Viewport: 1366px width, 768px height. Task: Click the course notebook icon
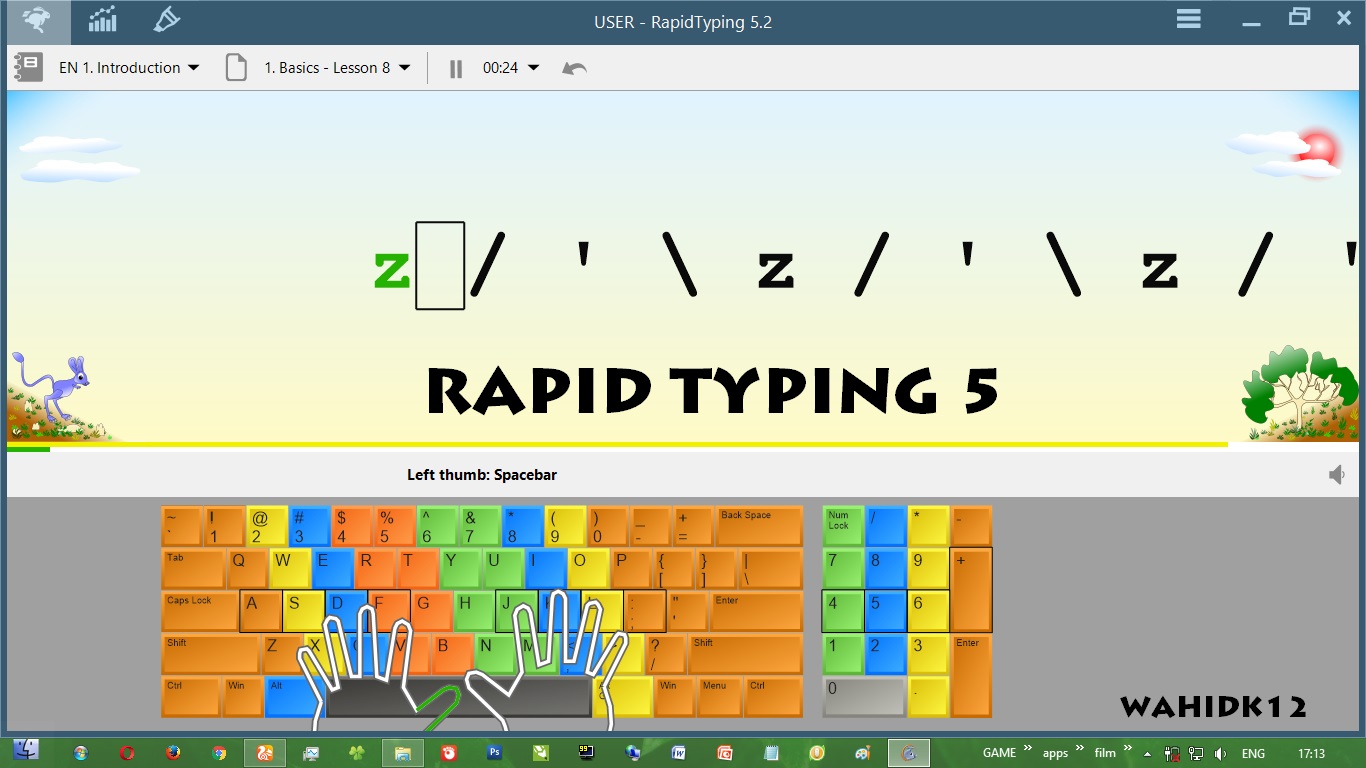pyautogui.click(x=29, y=67)
